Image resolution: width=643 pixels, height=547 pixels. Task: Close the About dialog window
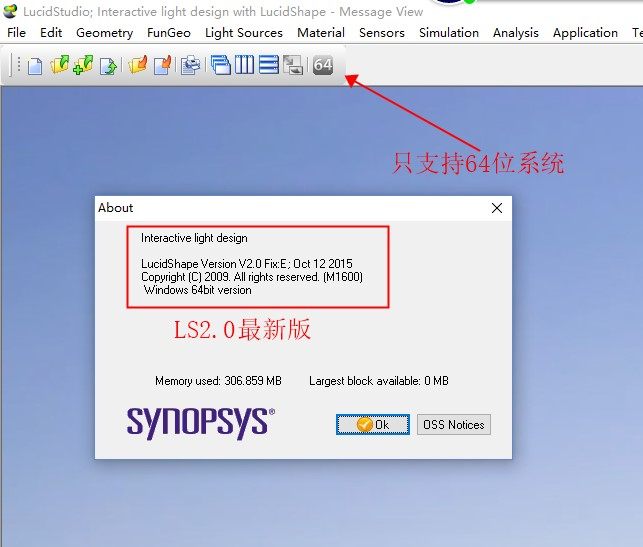tap(497, 208)
